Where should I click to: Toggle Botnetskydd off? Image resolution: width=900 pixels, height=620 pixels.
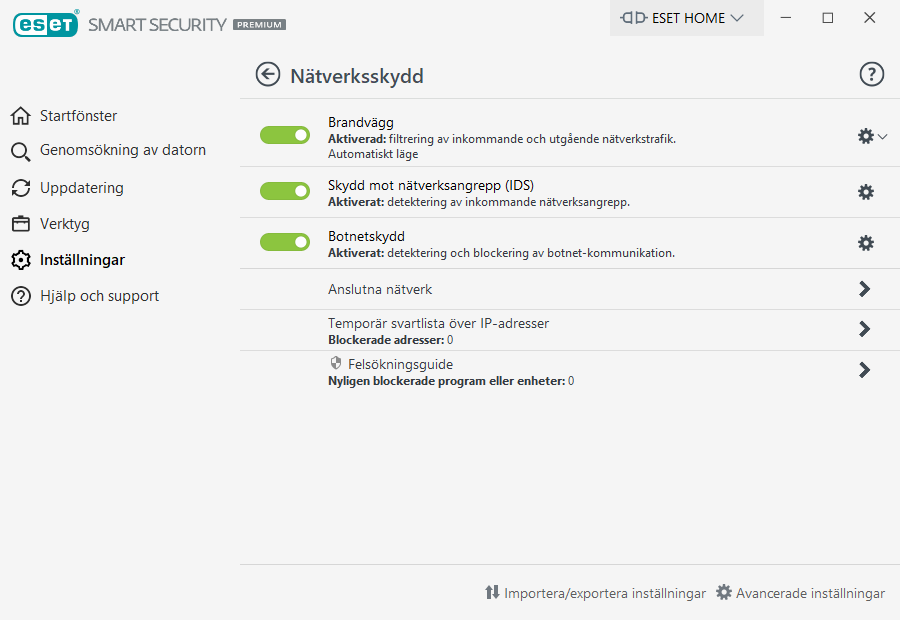click(x=285, y=242)
